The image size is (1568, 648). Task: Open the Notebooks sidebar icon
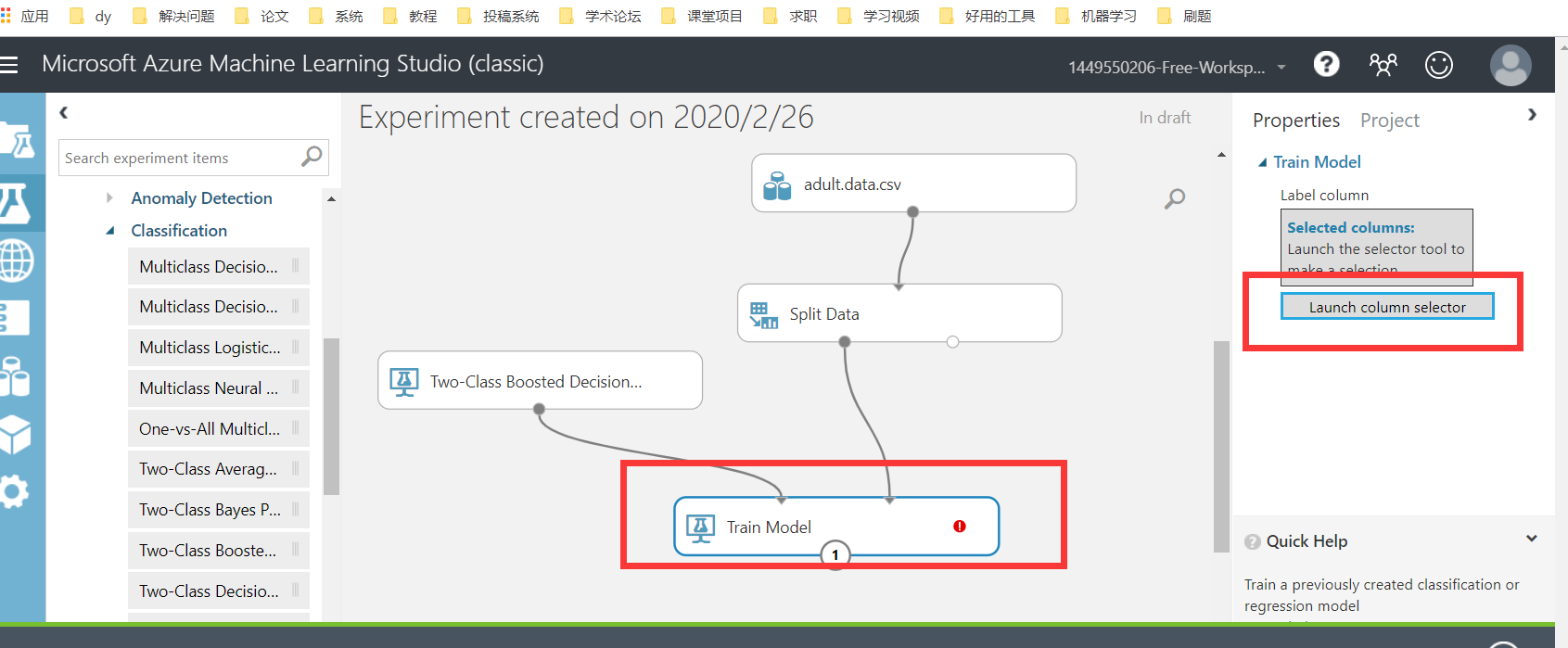click(15, 318)
